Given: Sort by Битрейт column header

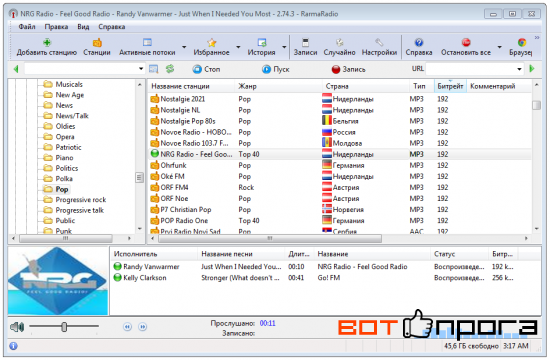Looking at the screenshot, I should 450,86.
